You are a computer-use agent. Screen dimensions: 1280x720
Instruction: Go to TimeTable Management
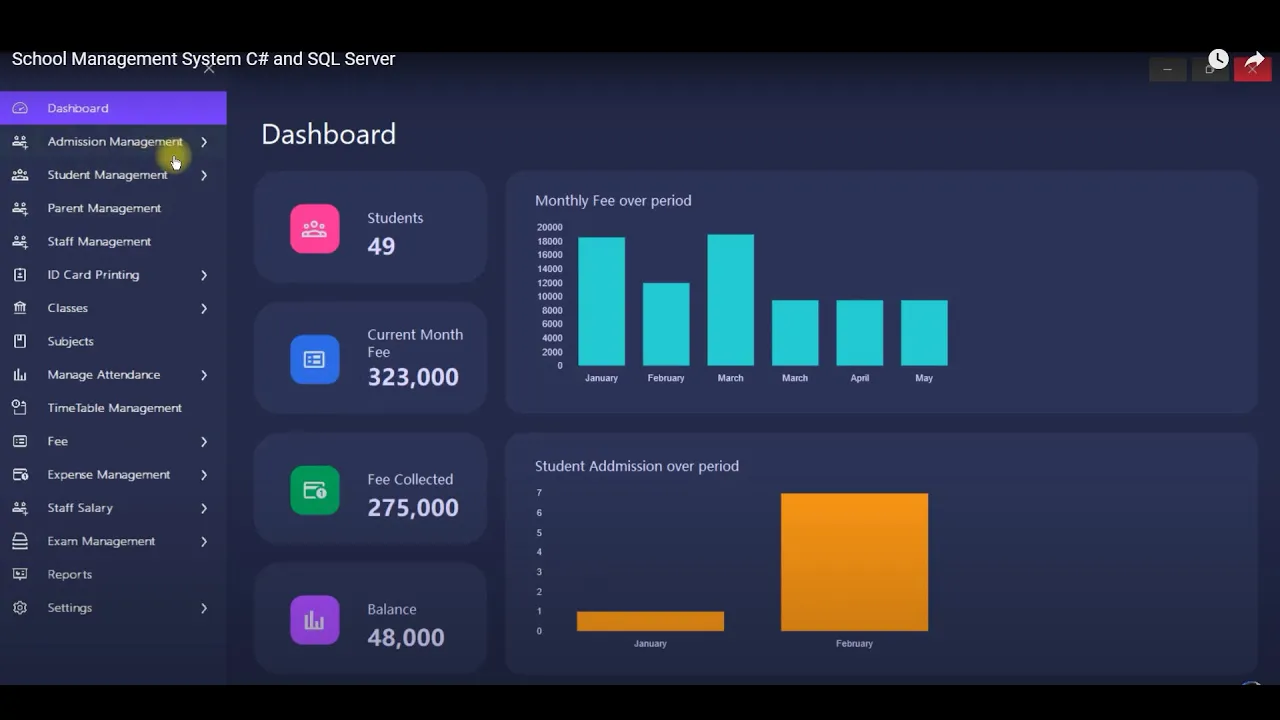pyautogui.click(x=113, y=408)
